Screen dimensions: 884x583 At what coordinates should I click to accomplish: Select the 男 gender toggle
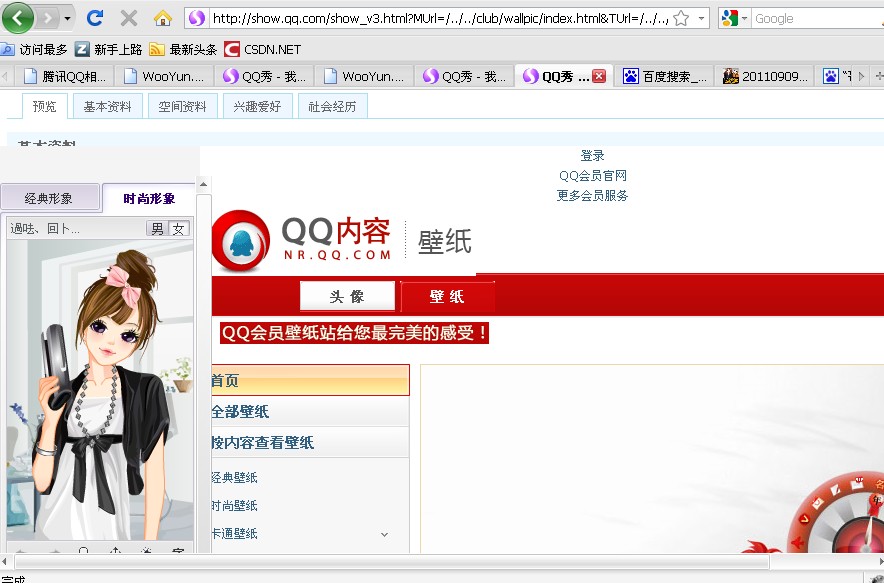pyautogui.click(x=157, y=228)
